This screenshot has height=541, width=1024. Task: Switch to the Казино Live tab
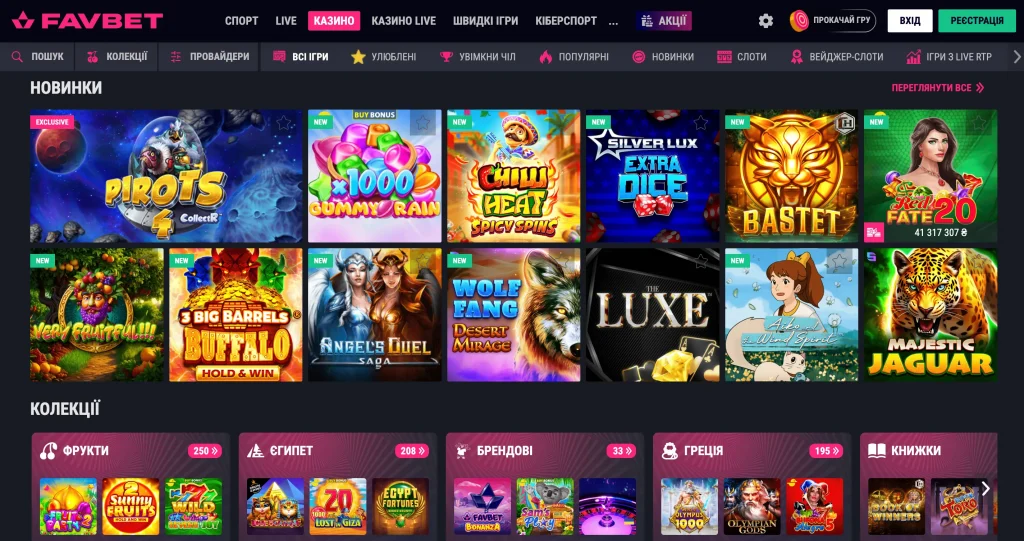pyautogui.click(x=404, y=21)
